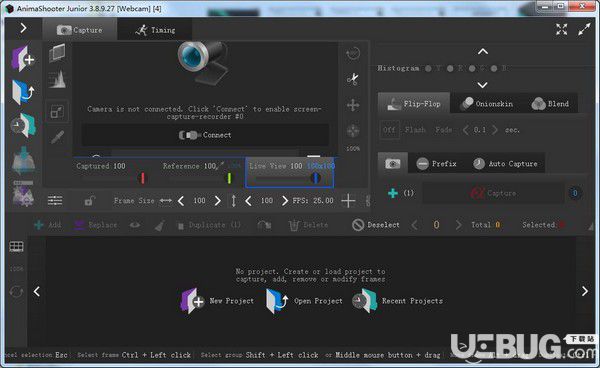Viewport: 600px width, 368px height.
Task: Switch to the Timing tab
Action: coord(155,30)
